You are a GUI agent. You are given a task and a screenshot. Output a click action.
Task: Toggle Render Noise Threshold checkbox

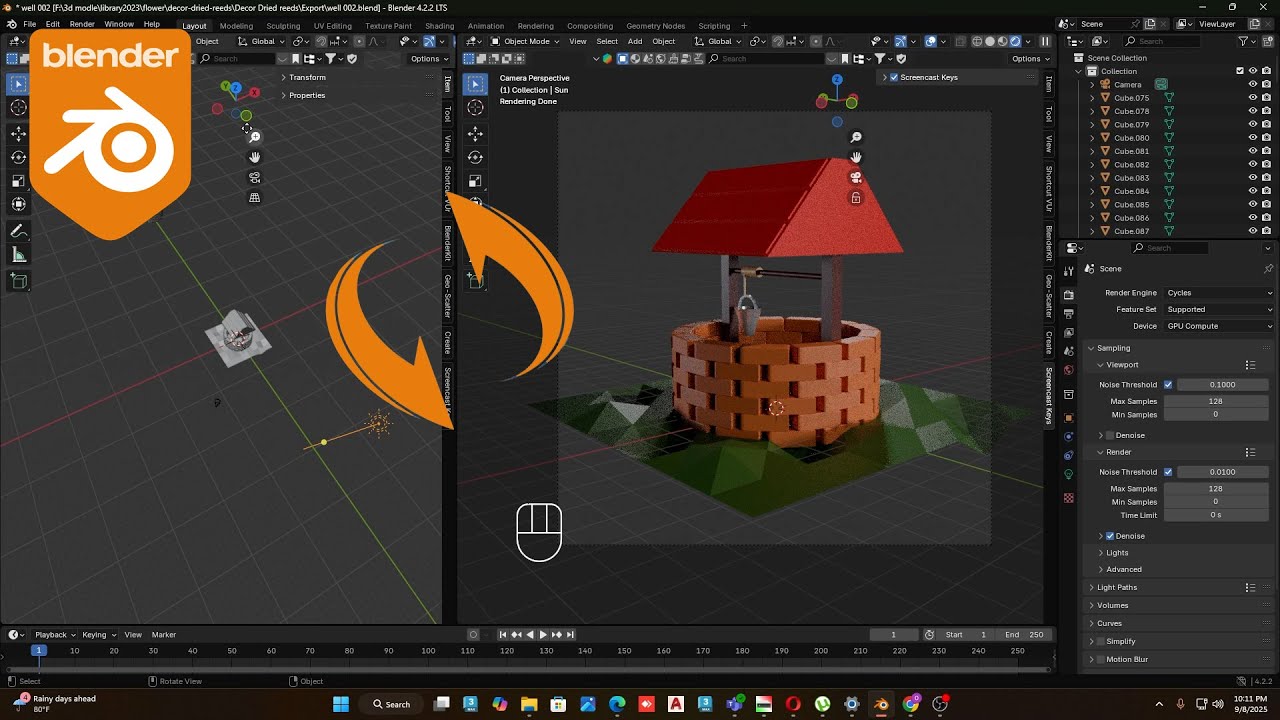tap(1168, 472)
